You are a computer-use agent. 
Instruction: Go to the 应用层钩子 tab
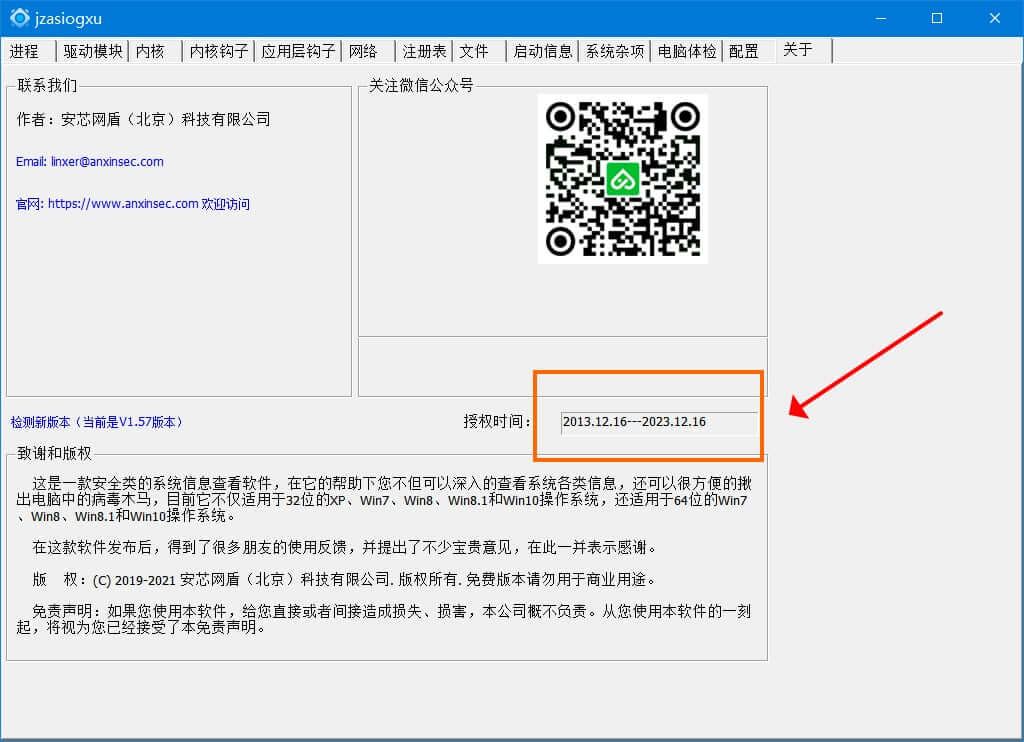[298, 51]
